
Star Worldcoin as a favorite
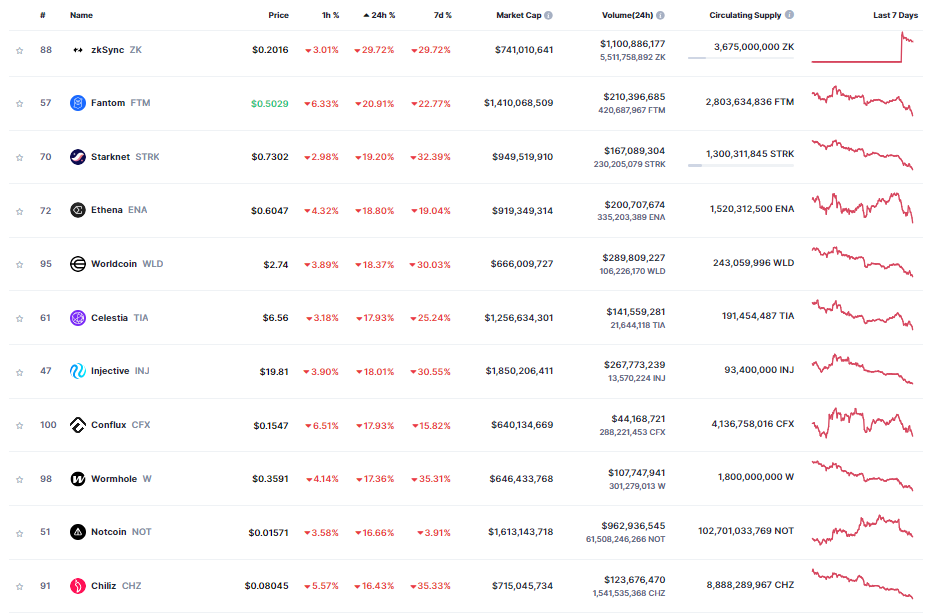[x=20, y=265]
